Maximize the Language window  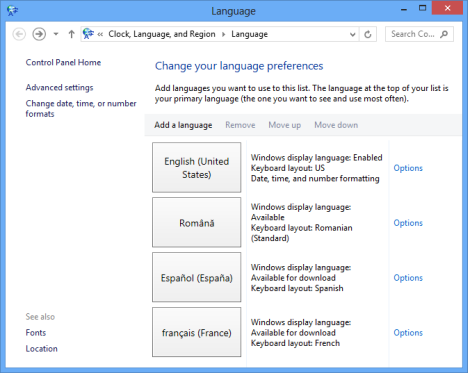pos(422,8)
